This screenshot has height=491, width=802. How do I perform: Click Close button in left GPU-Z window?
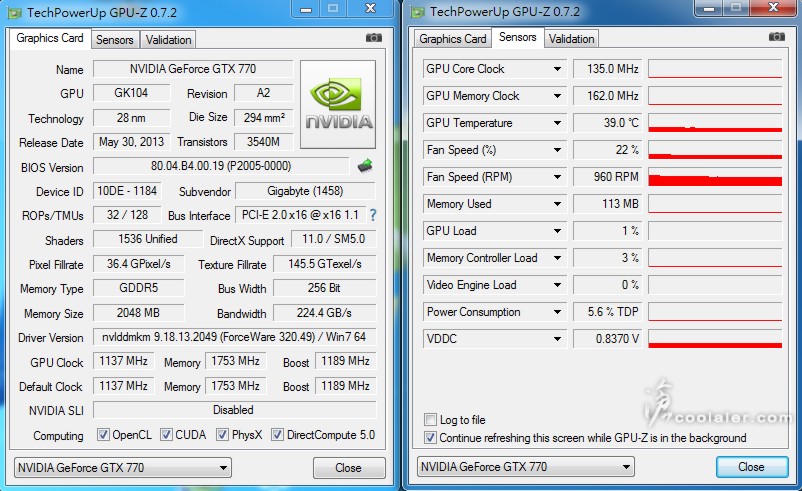[348, 468]
